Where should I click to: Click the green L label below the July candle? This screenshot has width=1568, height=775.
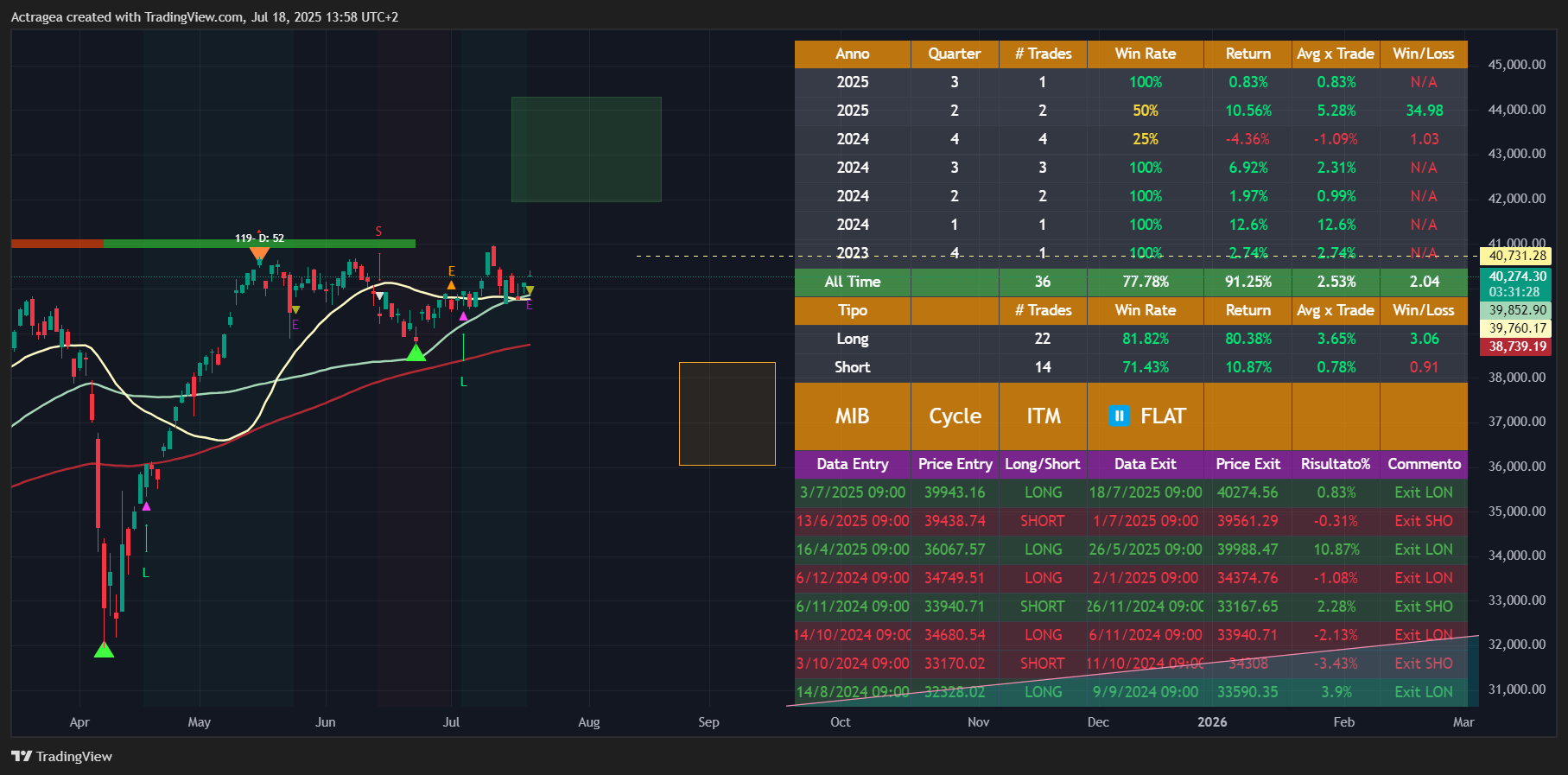click(x=464, y=382)
